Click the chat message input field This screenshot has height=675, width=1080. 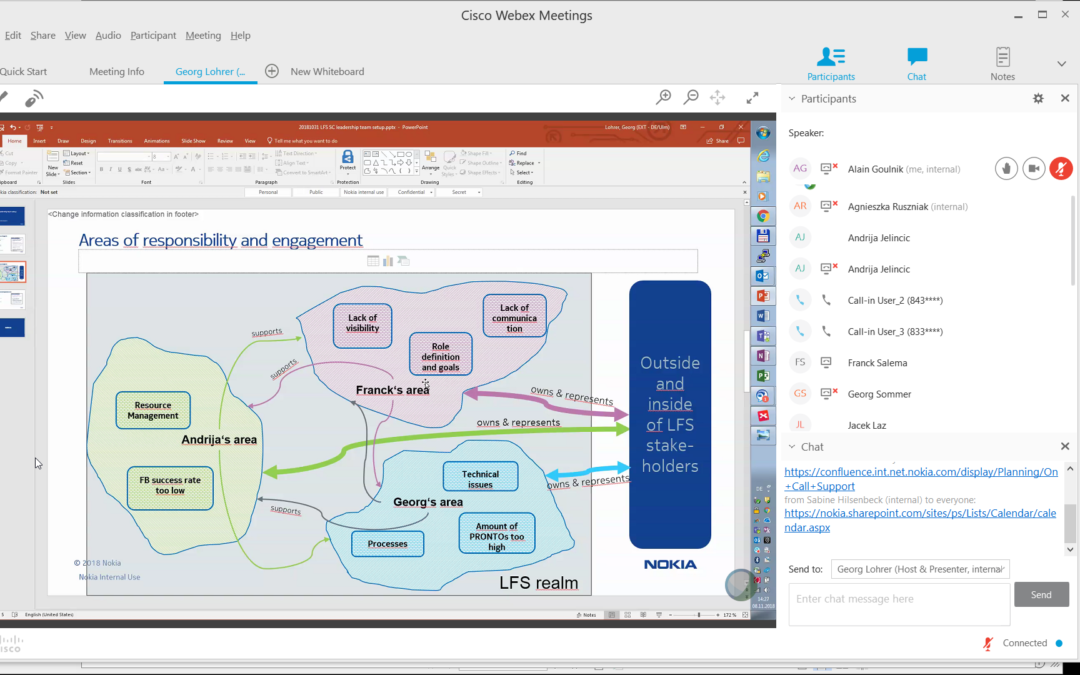click(x=899, y=604)
